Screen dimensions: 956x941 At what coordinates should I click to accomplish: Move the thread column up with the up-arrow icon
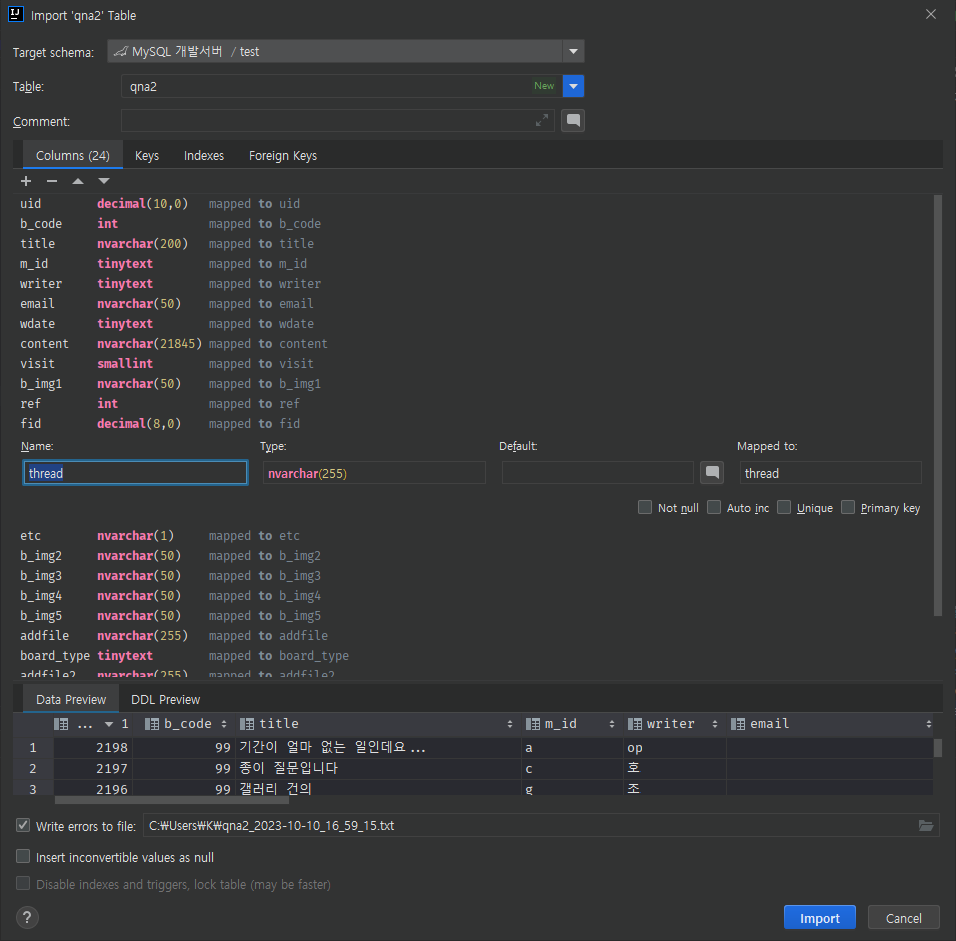[78, 181]
